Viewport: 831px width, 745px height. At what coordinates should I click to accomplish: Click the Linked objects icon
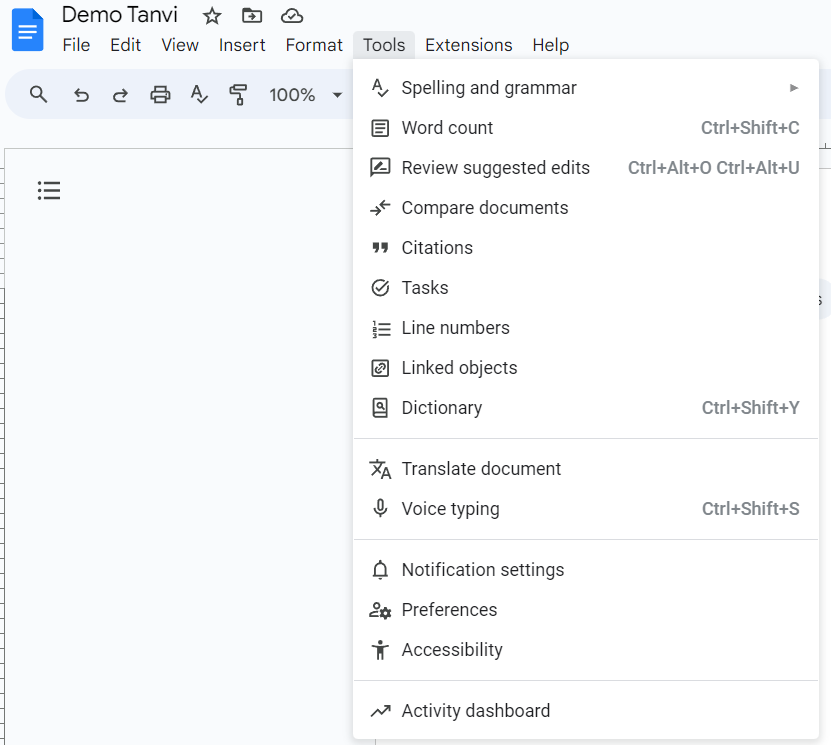380,368
